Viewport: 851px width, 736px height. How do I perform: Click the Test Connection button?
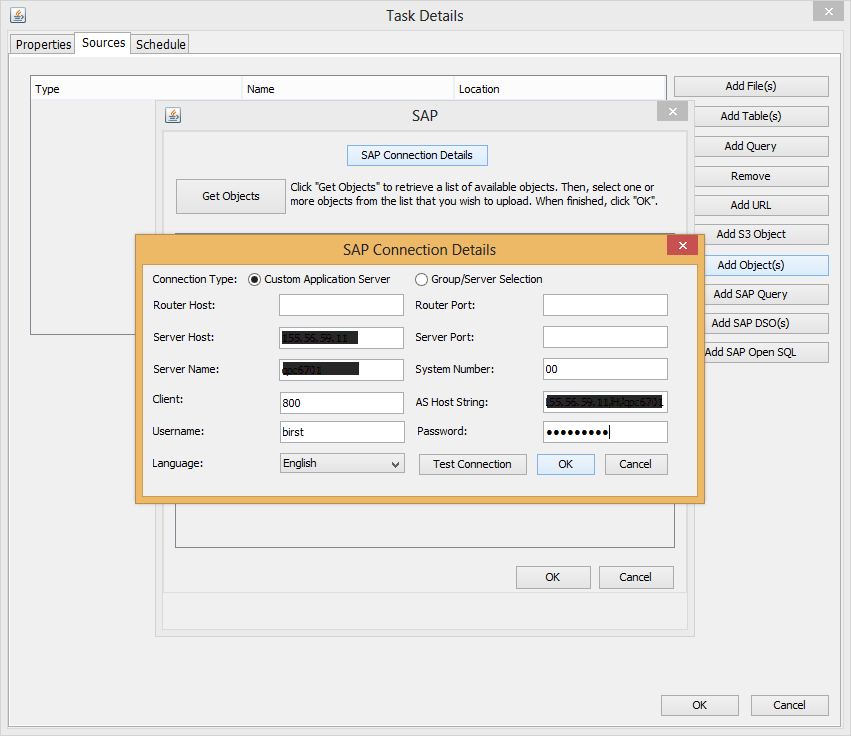click(472, 465)
